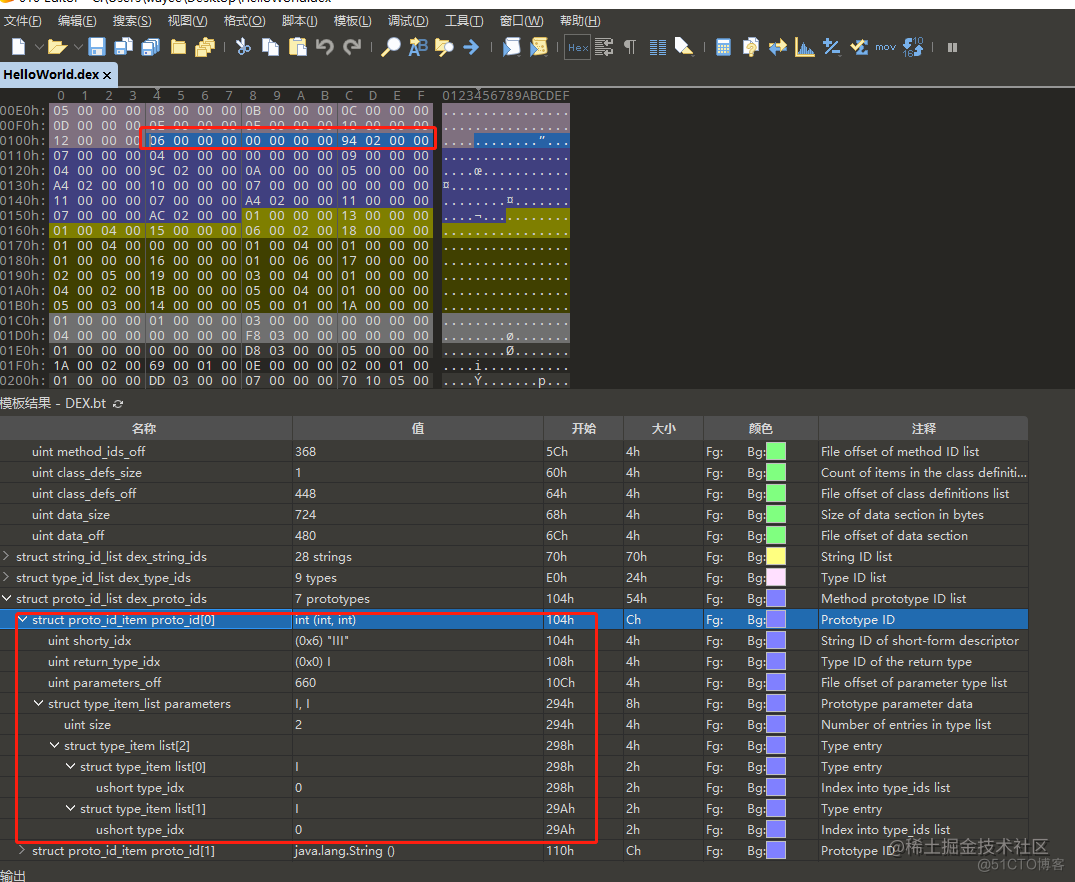Image resolution: width=1075 pixels, height=882 pixels.
Task: Collapse the proto_id[0] struct node
Action: coord(23,619)
